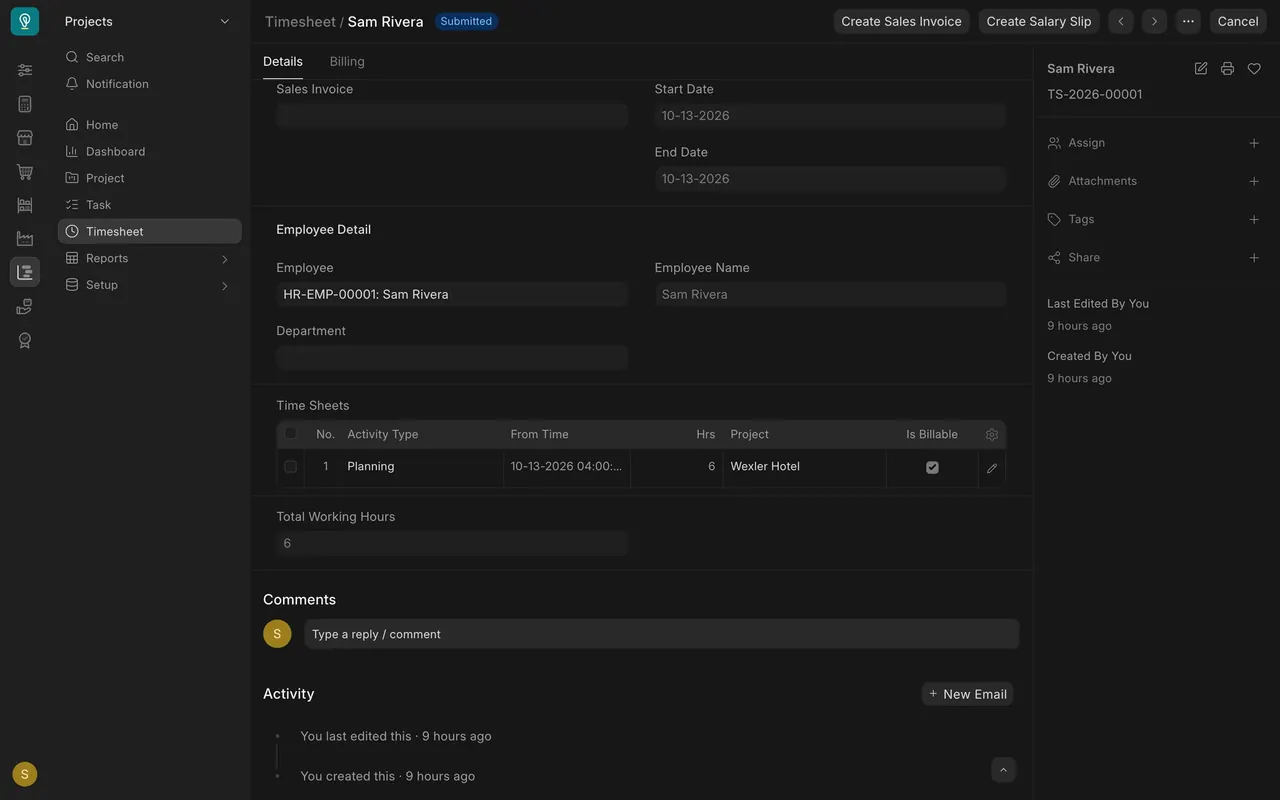Click the Wexler Hotel project cell

tap(804, 467)
